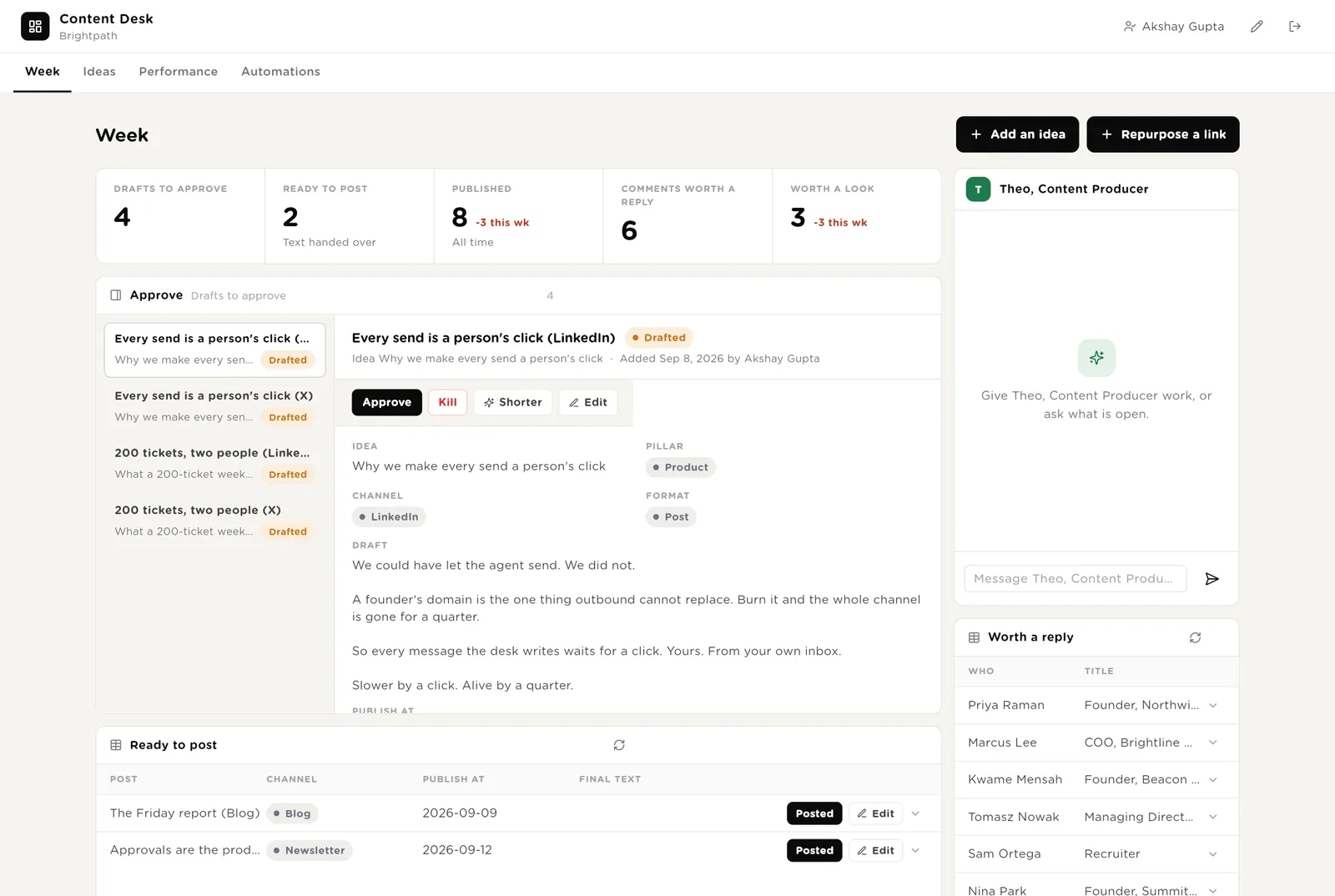This screenshot has height=896, width=1335.
Task: Select first draft Every send LinkedIn
Action: tap(215, 350)
